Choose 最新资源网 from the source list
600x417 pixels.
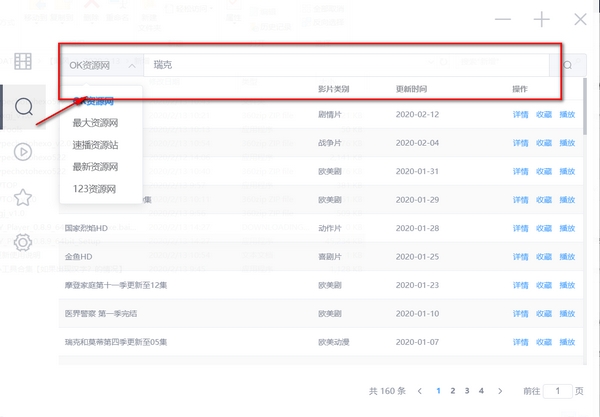coord(95,167)
